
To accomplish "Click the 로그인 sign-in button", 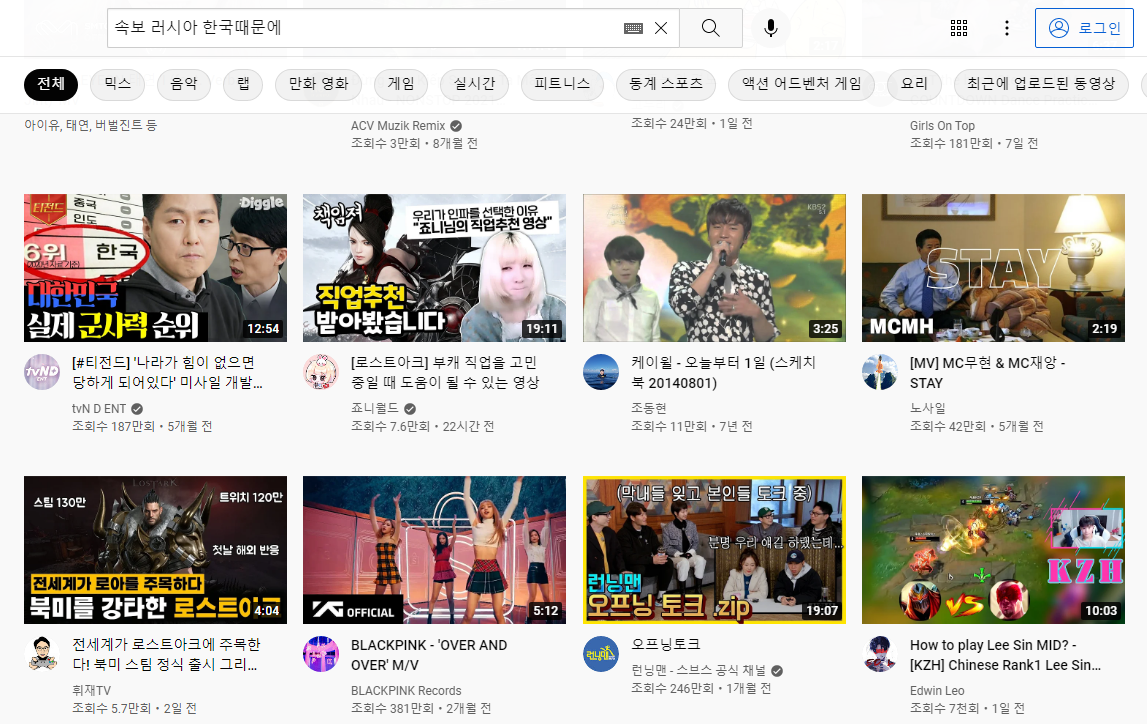I will [1084, 28].
